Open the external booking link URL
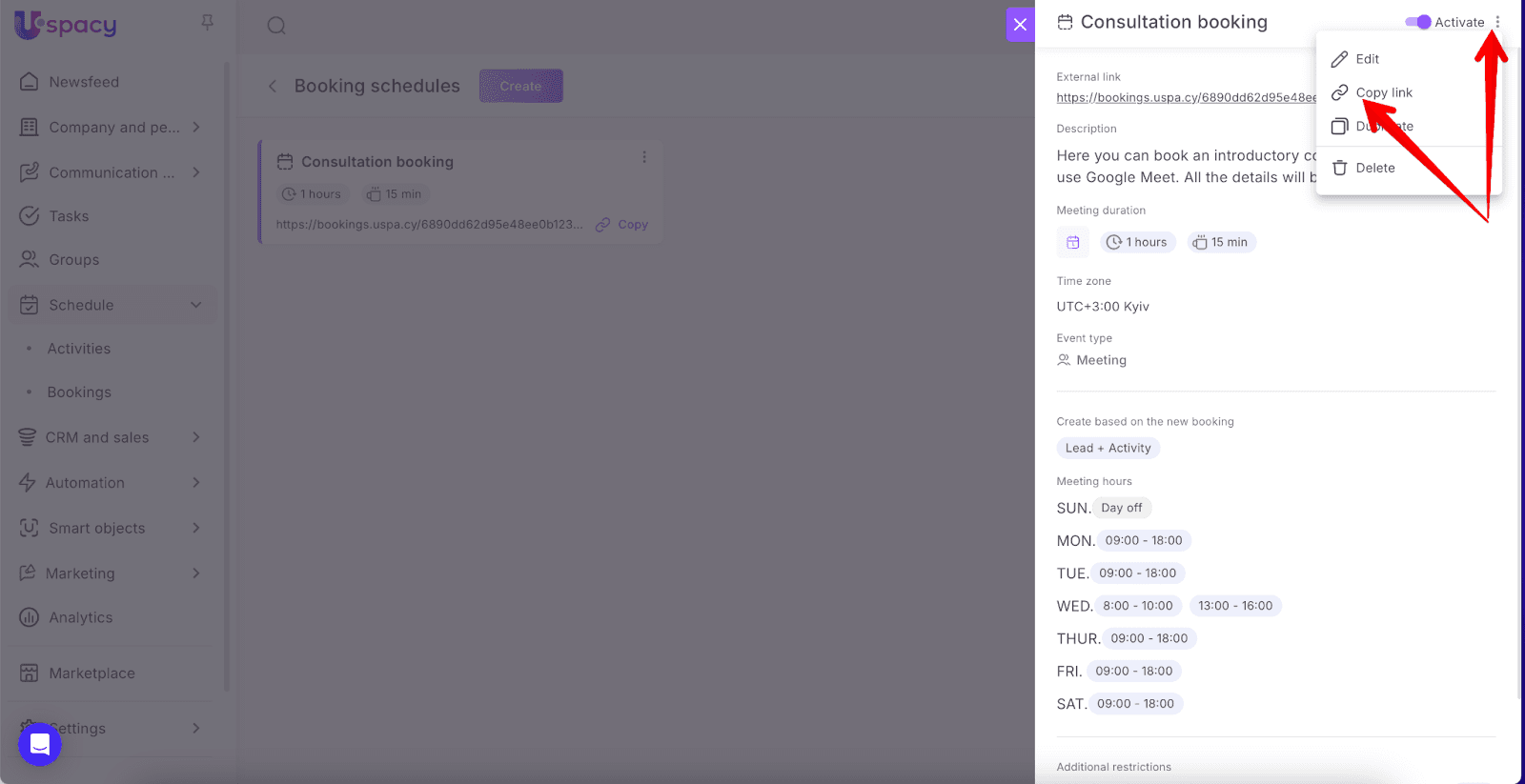Image resolution: width=1525 pixels, height=784 pixels. pyautogui.click(x=1187, y=97)
